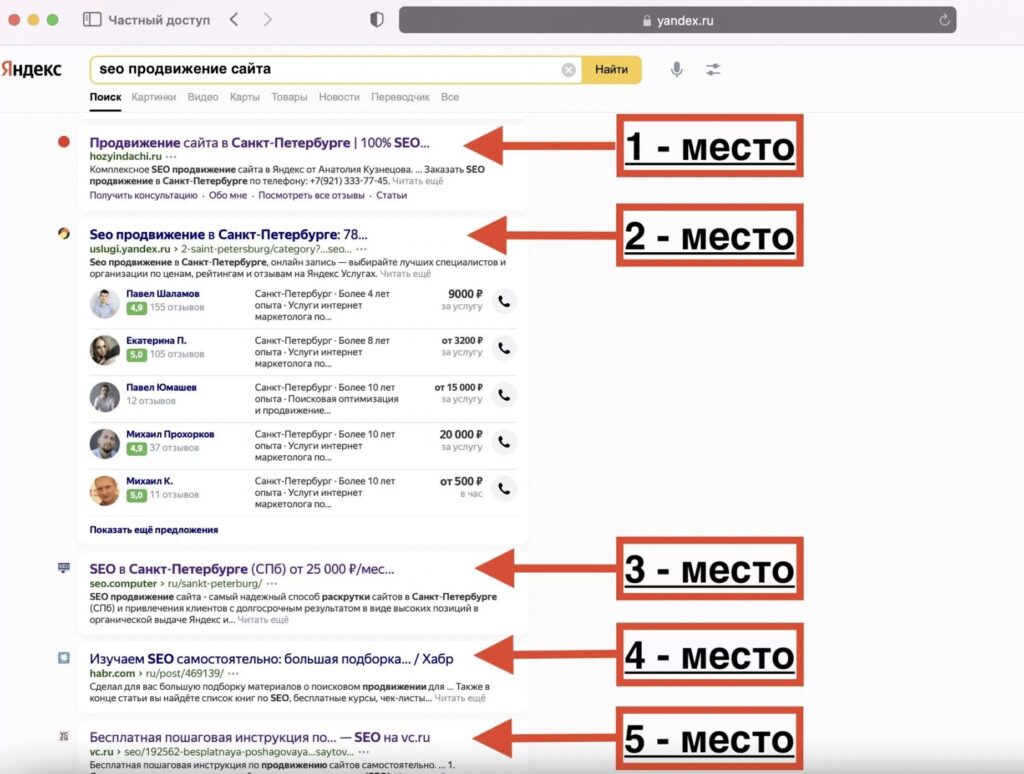
Task: Switch to the Картинки tab
Action: pos(153,97)
